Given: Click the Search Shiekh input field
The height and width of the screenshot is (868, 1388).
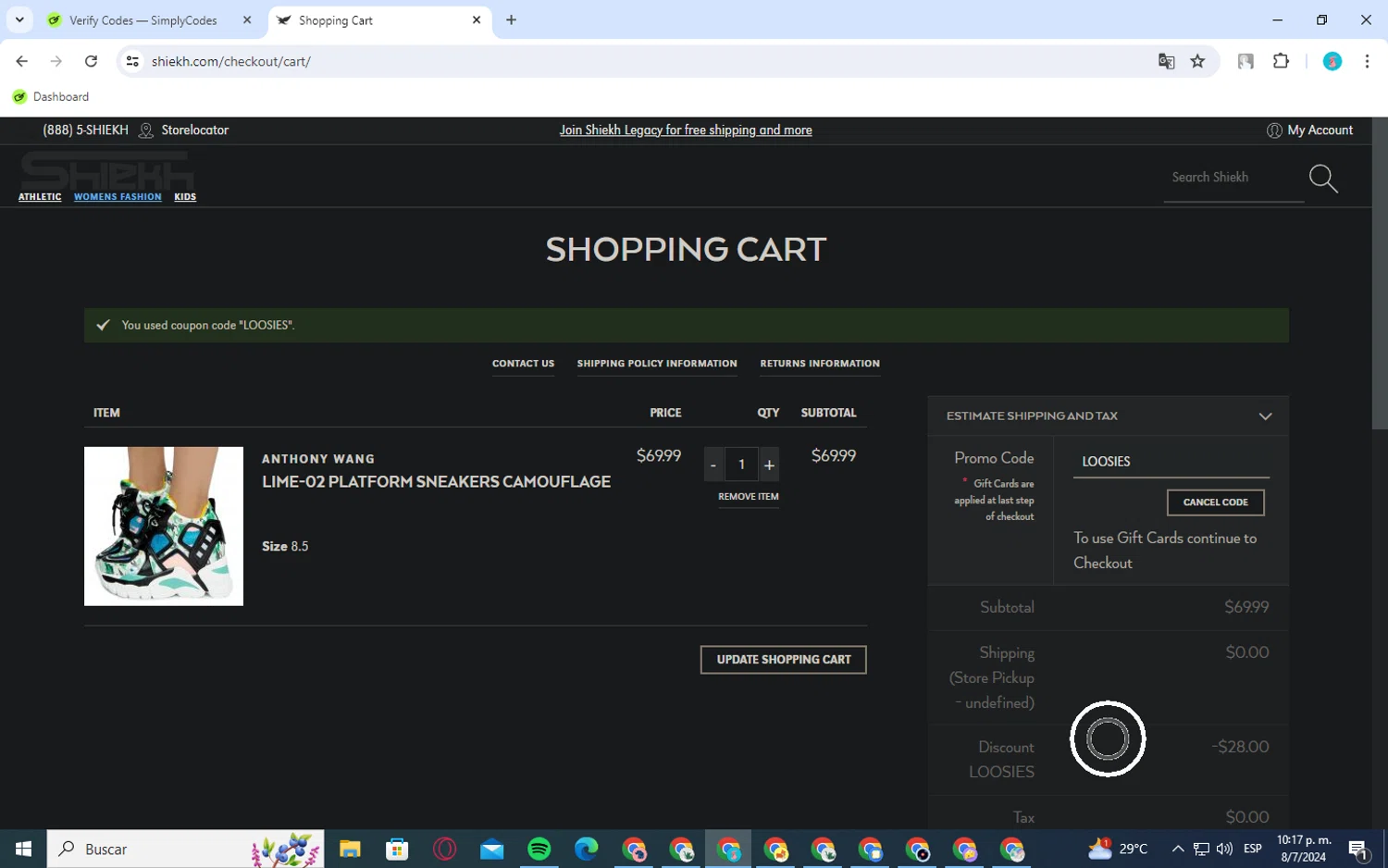Looking at the screenshot, I should [1233, 178].
